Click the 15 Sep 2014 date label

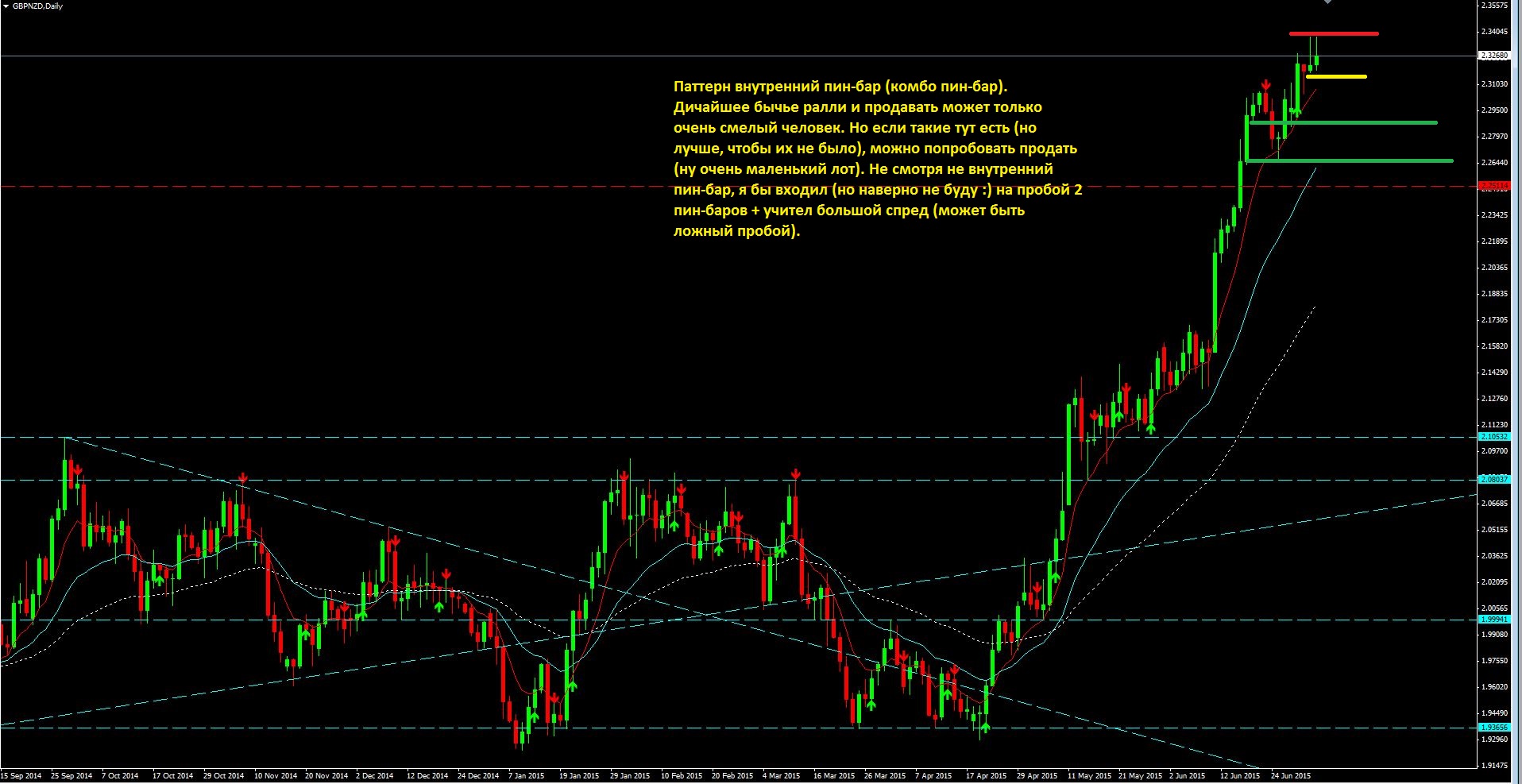pos(21,776)
